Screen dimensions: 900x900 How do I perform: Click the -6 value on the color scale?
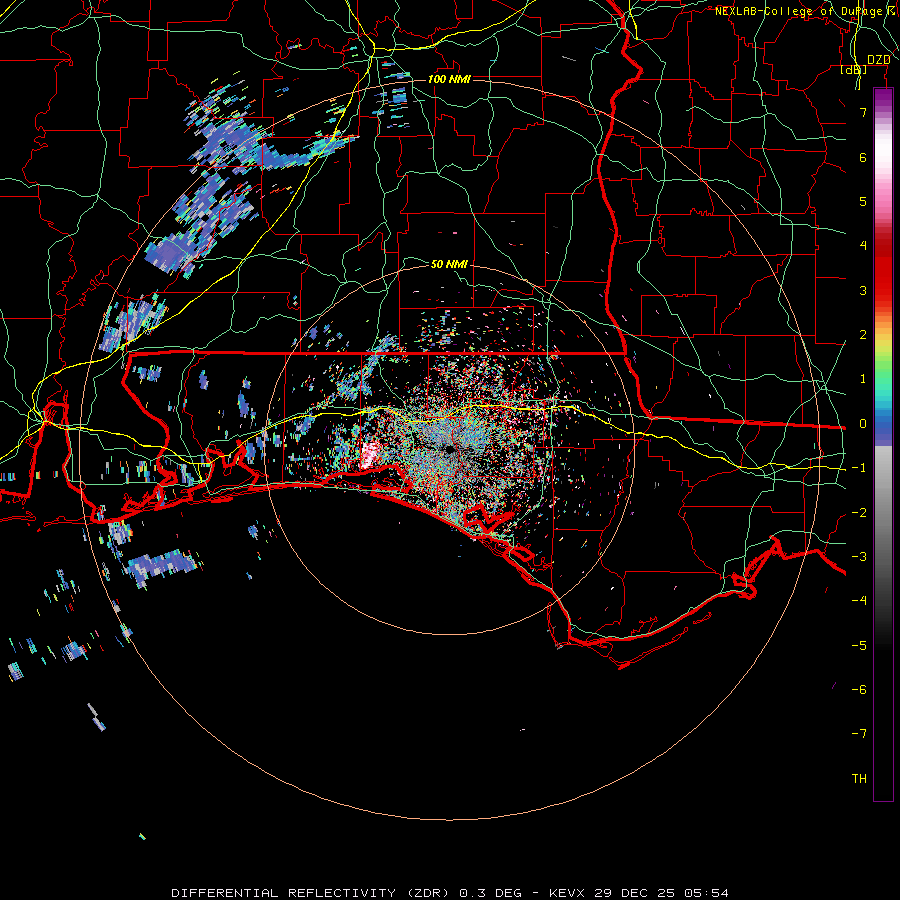(x=859, y=690)
